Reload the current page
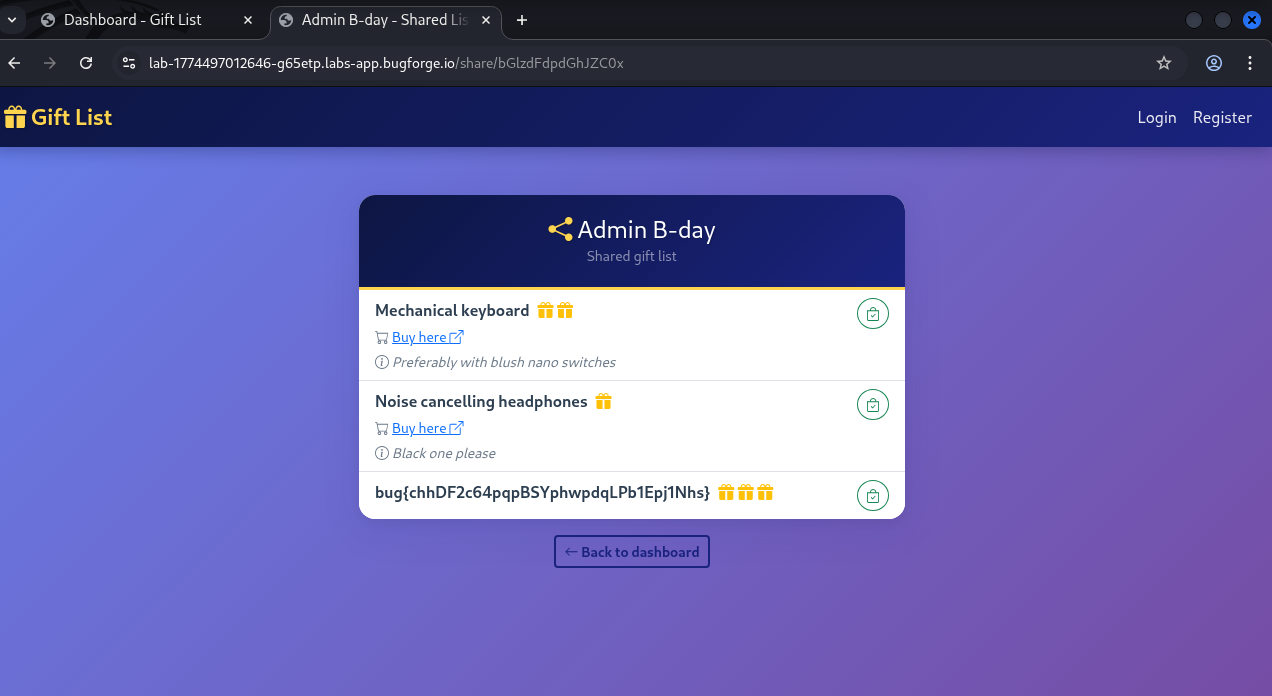Screen dimensions: 1272x696 86,63
